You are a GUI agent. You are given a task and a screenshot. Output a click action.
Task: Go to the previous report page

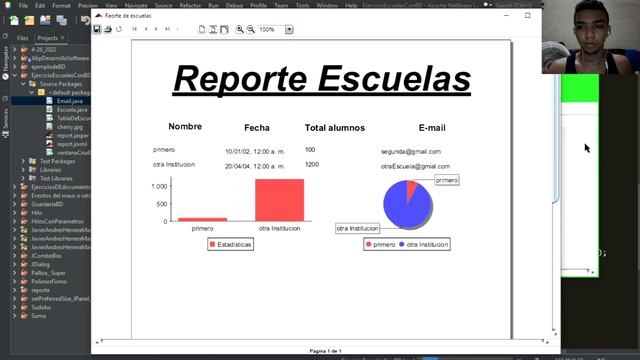[146, 29]
